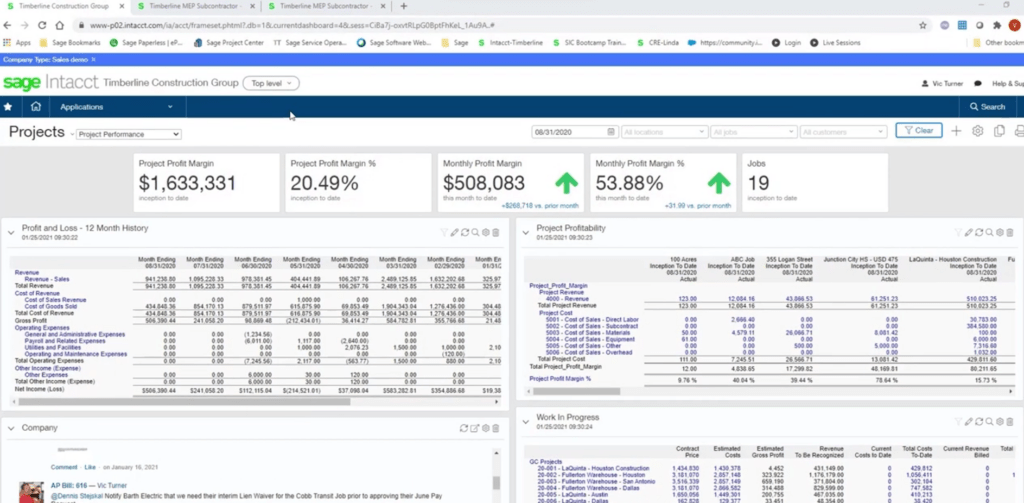The image size is (1024, 503).
Task: Refresh the Profit and Loss panel
Action: point(465,233)
